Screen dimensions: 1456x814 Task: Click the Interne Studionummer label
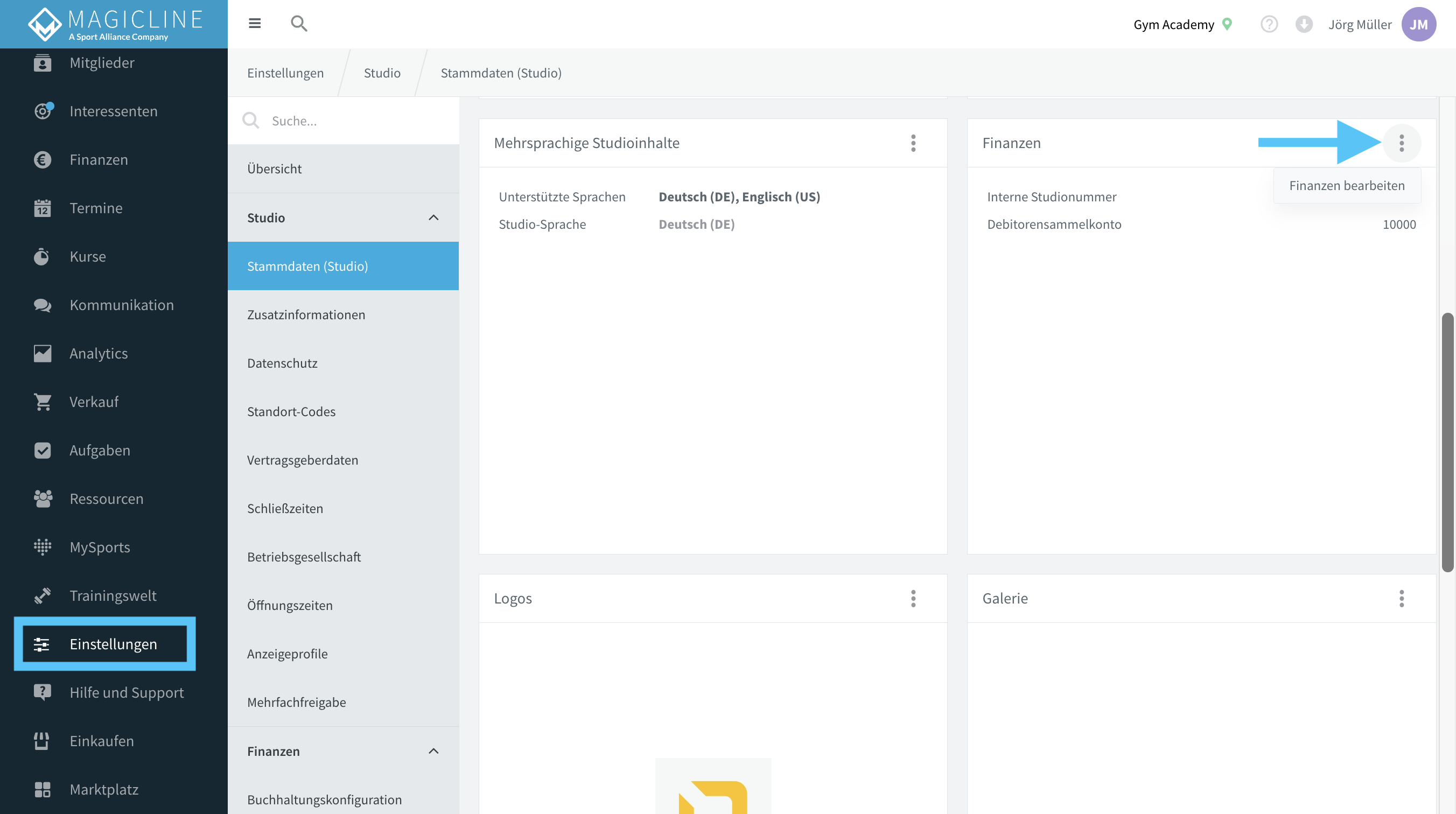[x=1052, y=197]
